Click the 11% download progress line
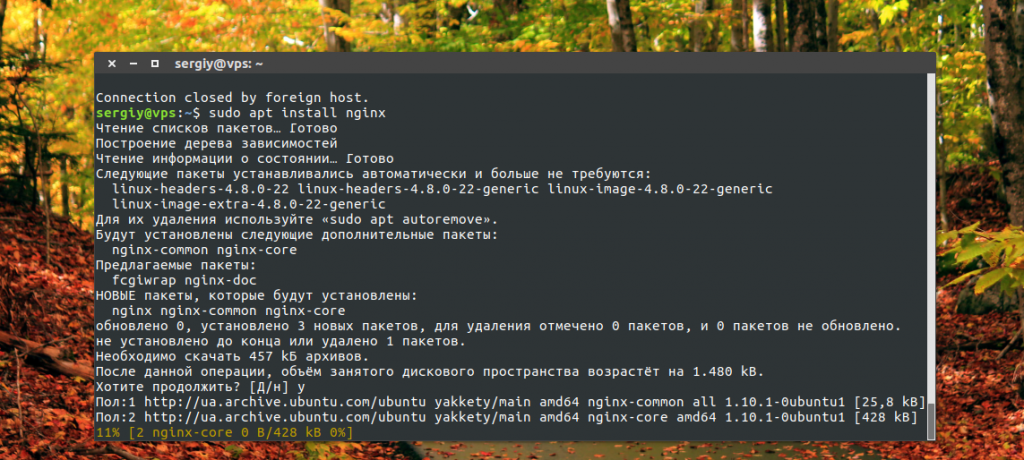This screenshot has width=1024, height=460. coord(224,431)
